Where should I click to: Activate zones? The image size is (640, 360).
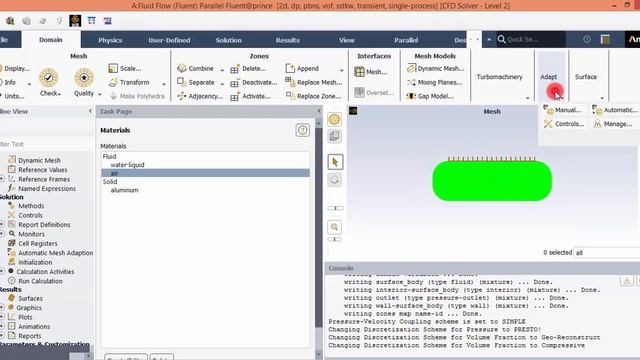pos(250,96)
